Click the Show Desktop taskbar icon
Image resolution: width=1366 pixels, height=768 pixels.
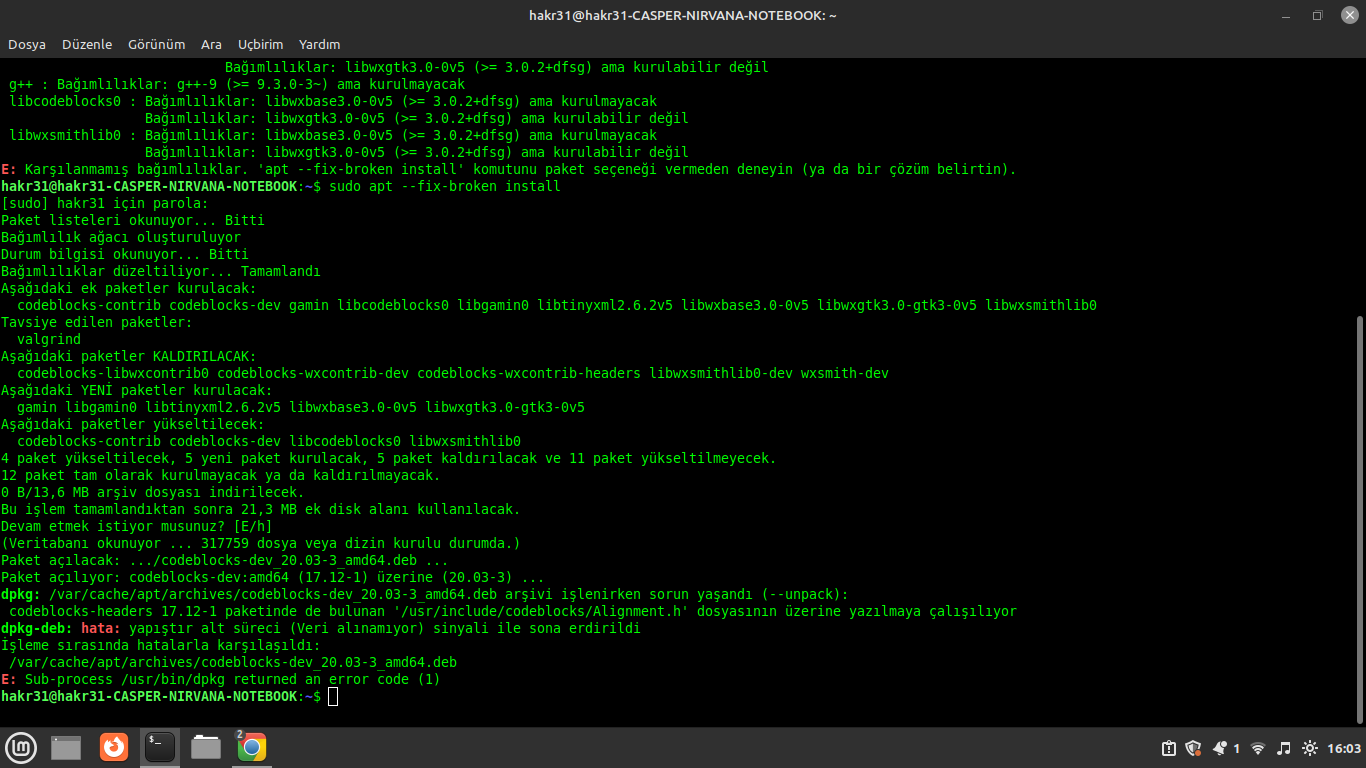pyautogui.click(x=66, y=747)
